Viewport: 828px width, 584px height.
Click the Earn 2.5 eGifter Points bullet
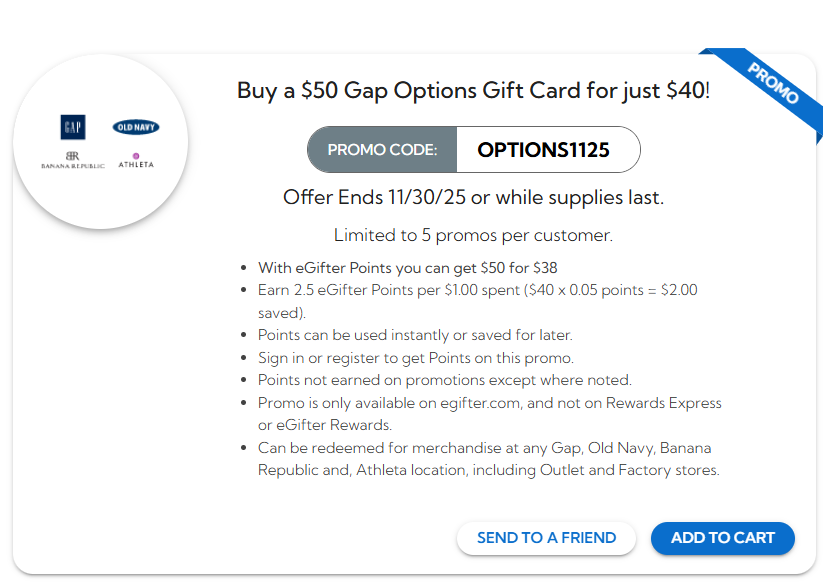(477, 291)
